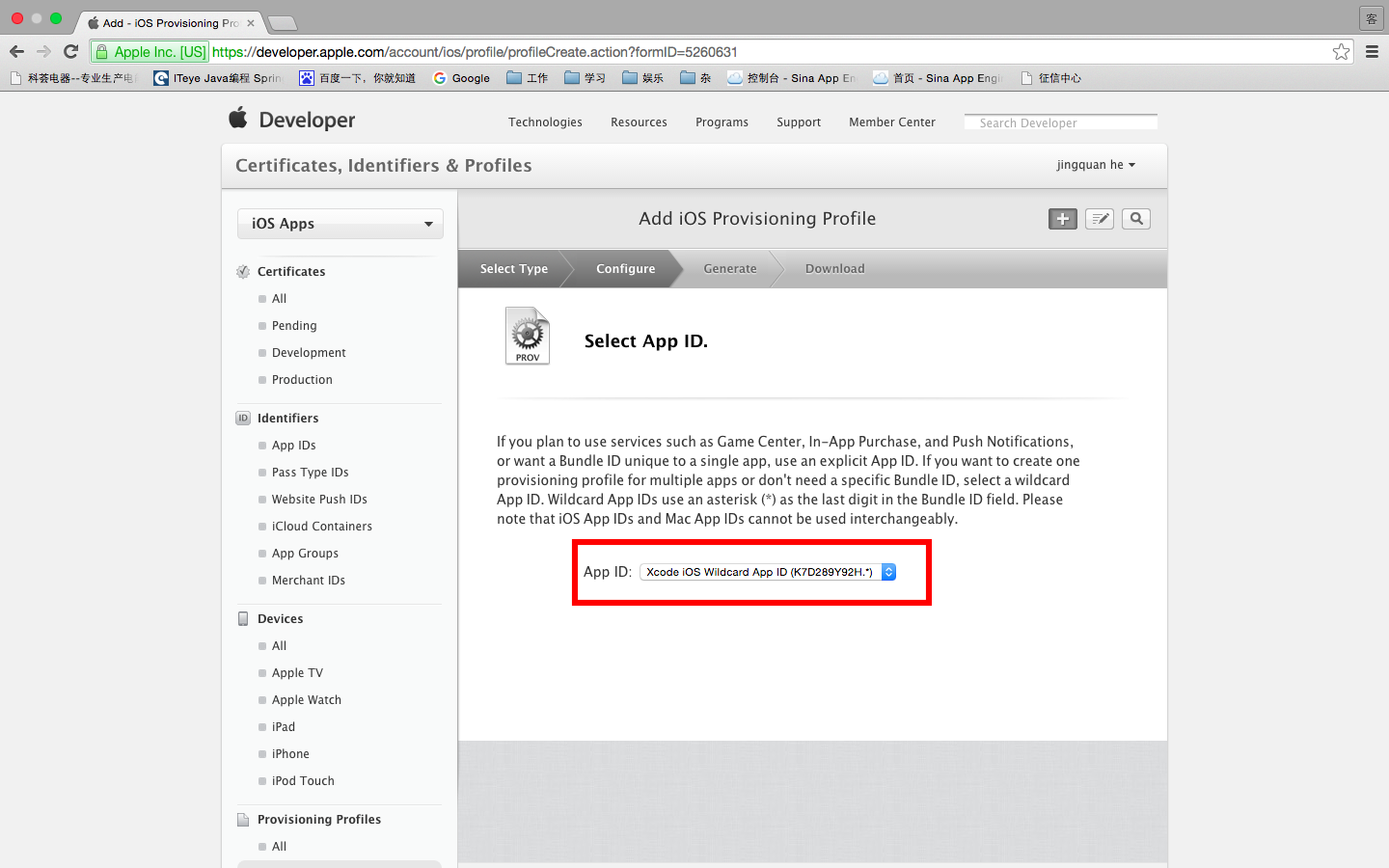Click the Generate step
Image resolution: width=1389 pixels, height=868 pixels.
tap(730, 269)
